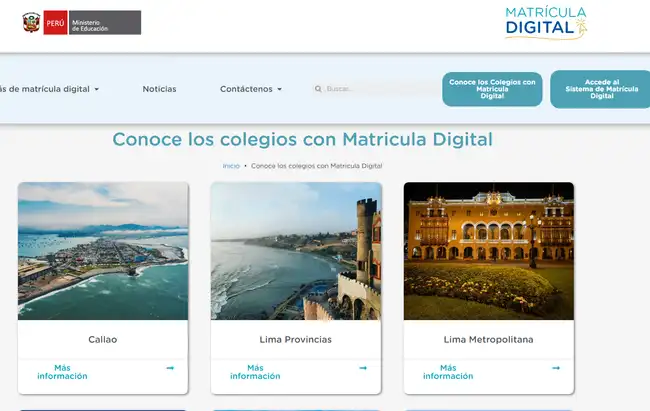Select the Callao aerial photo thumbnail
Image resolution: width=650 pixels, height=411 pixels.
point(103,251)
